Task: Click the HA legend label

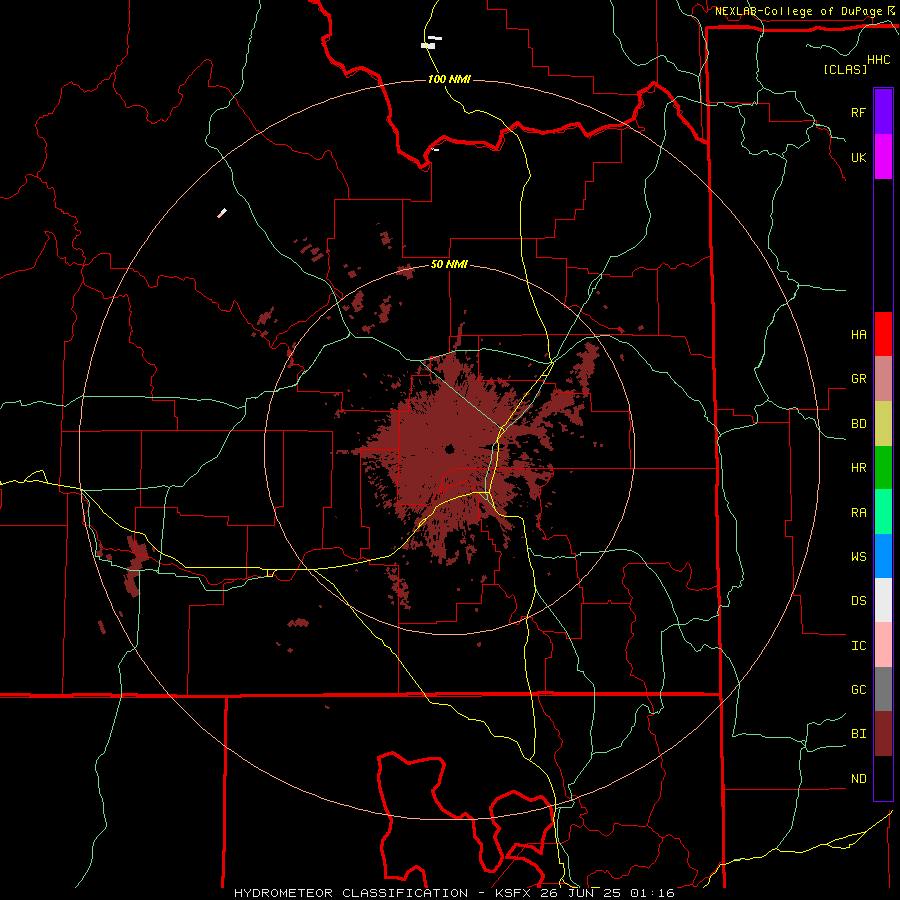Action: [x=858, y=334]
